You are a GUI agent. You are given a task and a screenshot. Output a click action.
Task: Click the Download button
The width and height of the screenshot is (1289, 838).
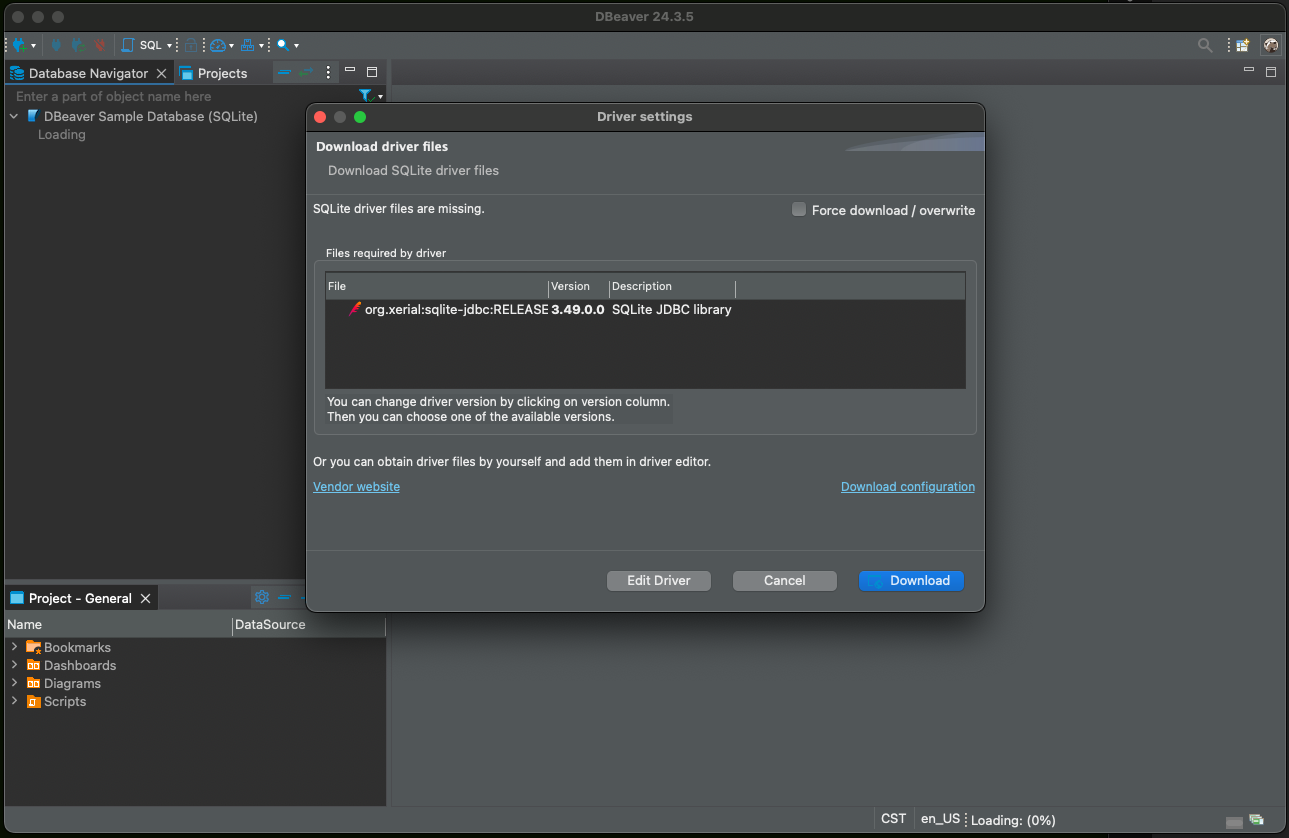pyautogui.click(x=910, y=580)
